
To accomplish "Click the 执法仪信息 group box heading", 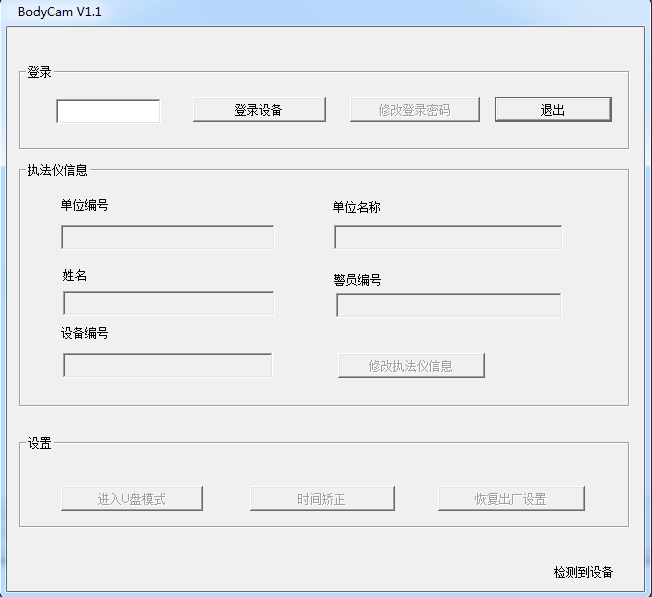I will 57,170.
